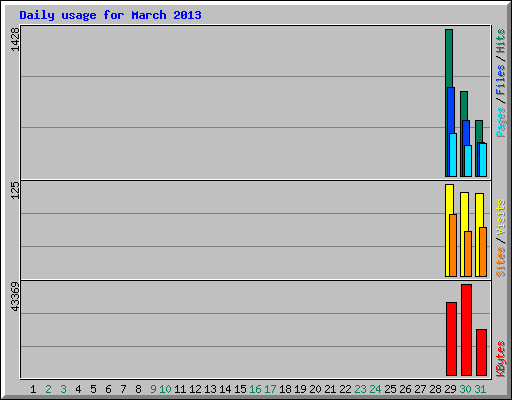Screen dimensions: 512x400
Task: Click the title 'Daily usage for March 2013'
Action: 110,15
